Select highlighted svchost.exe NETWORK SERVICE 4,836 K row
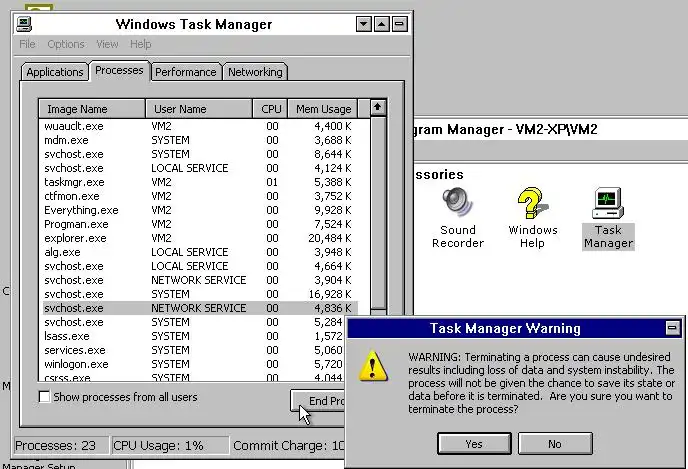Image resolution: width=688 pixels, height=469 pixels. pyautogui.click(x=200, y=308)
